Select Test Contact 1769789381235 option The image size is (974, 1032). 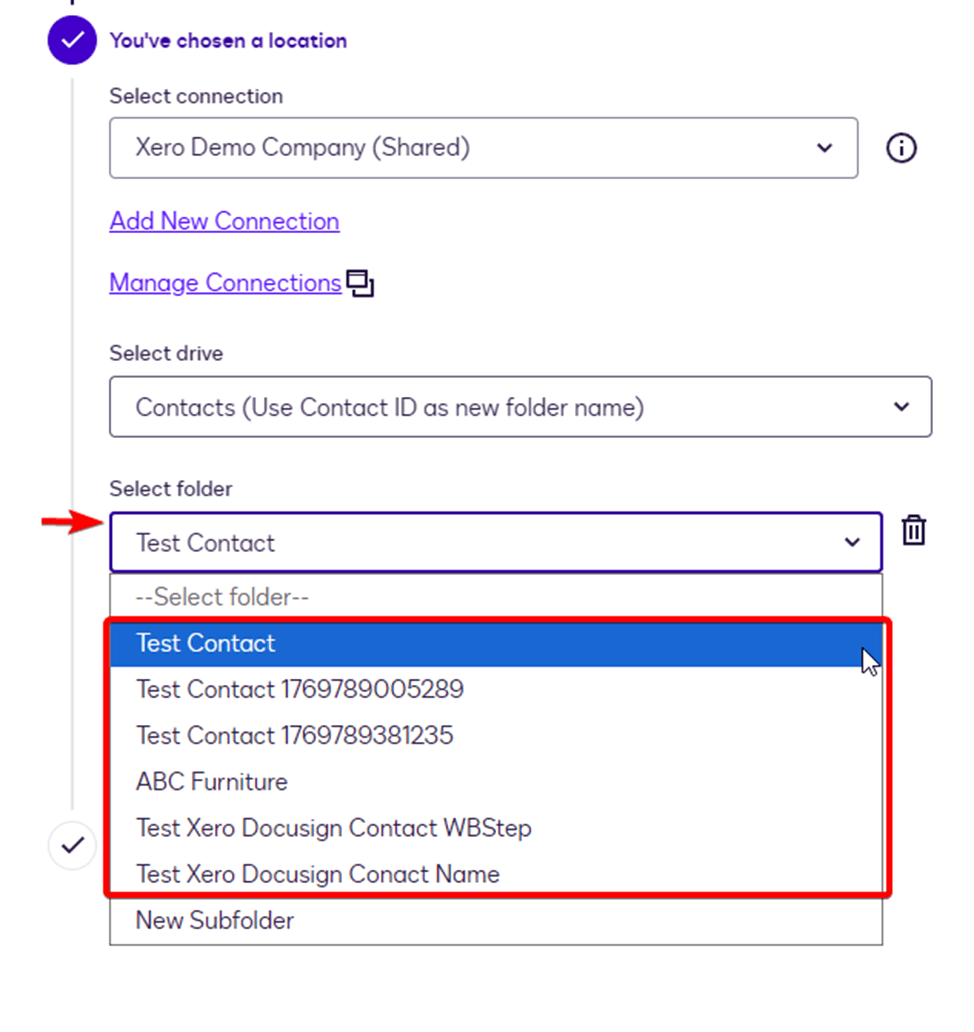pos(295,736)
